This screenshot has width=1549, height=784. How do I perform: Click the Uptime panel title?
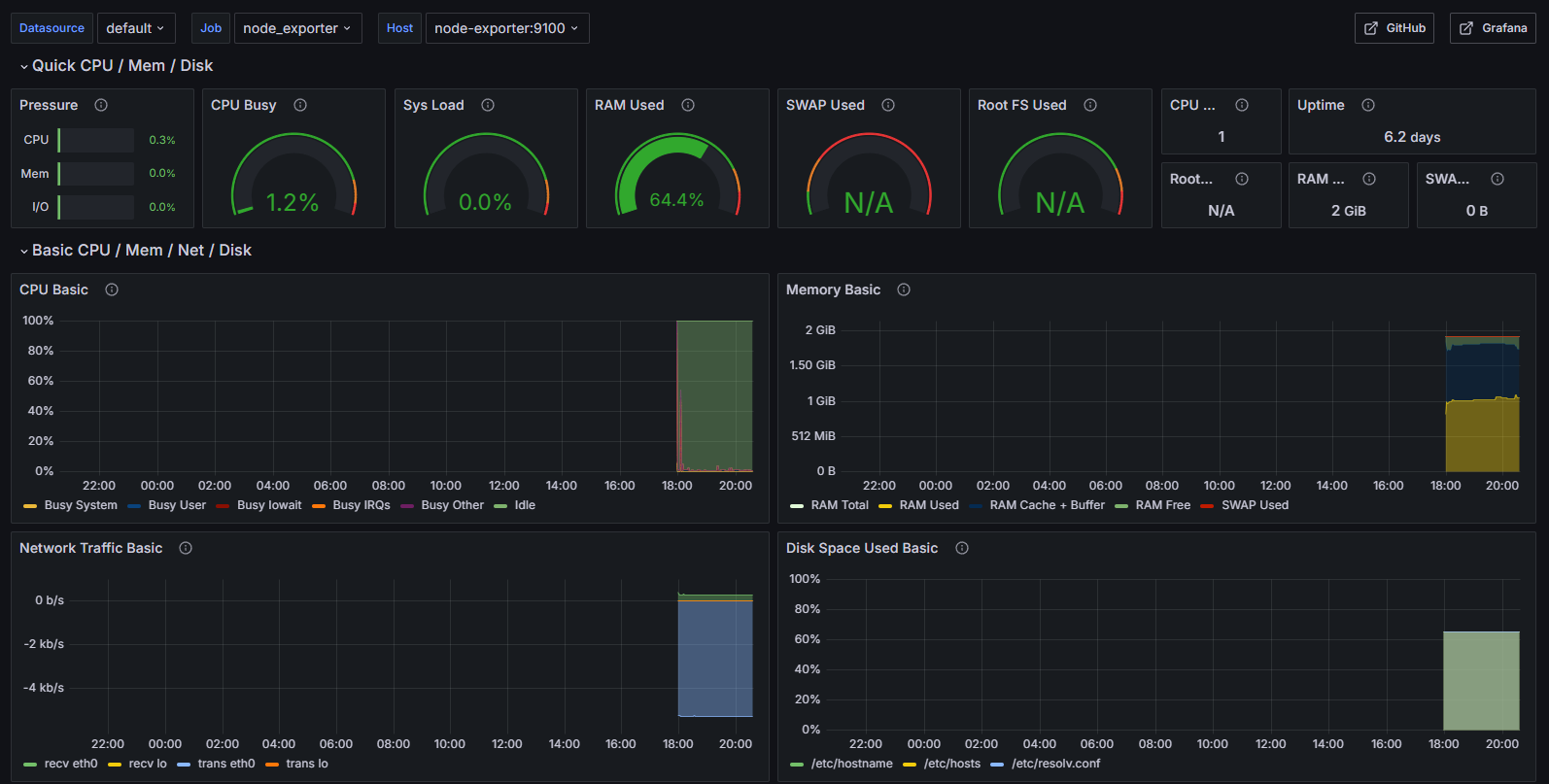pos(1321,105)
